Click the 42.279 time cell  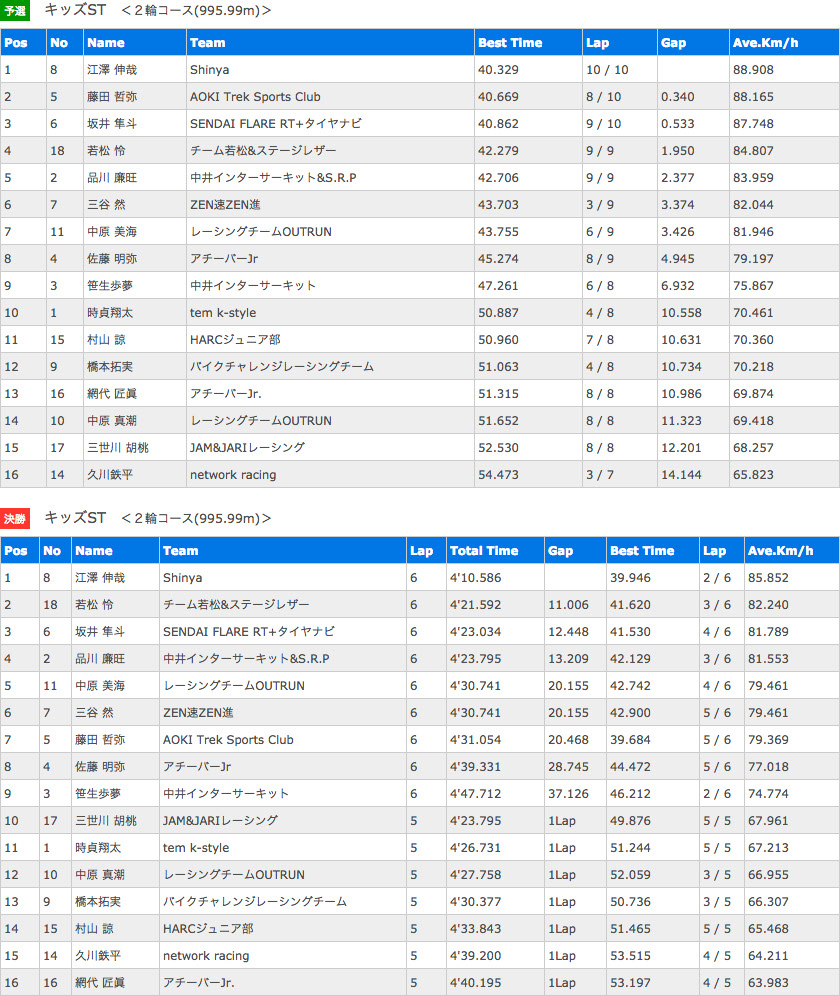pyautogui.click(x=498, y=151)
